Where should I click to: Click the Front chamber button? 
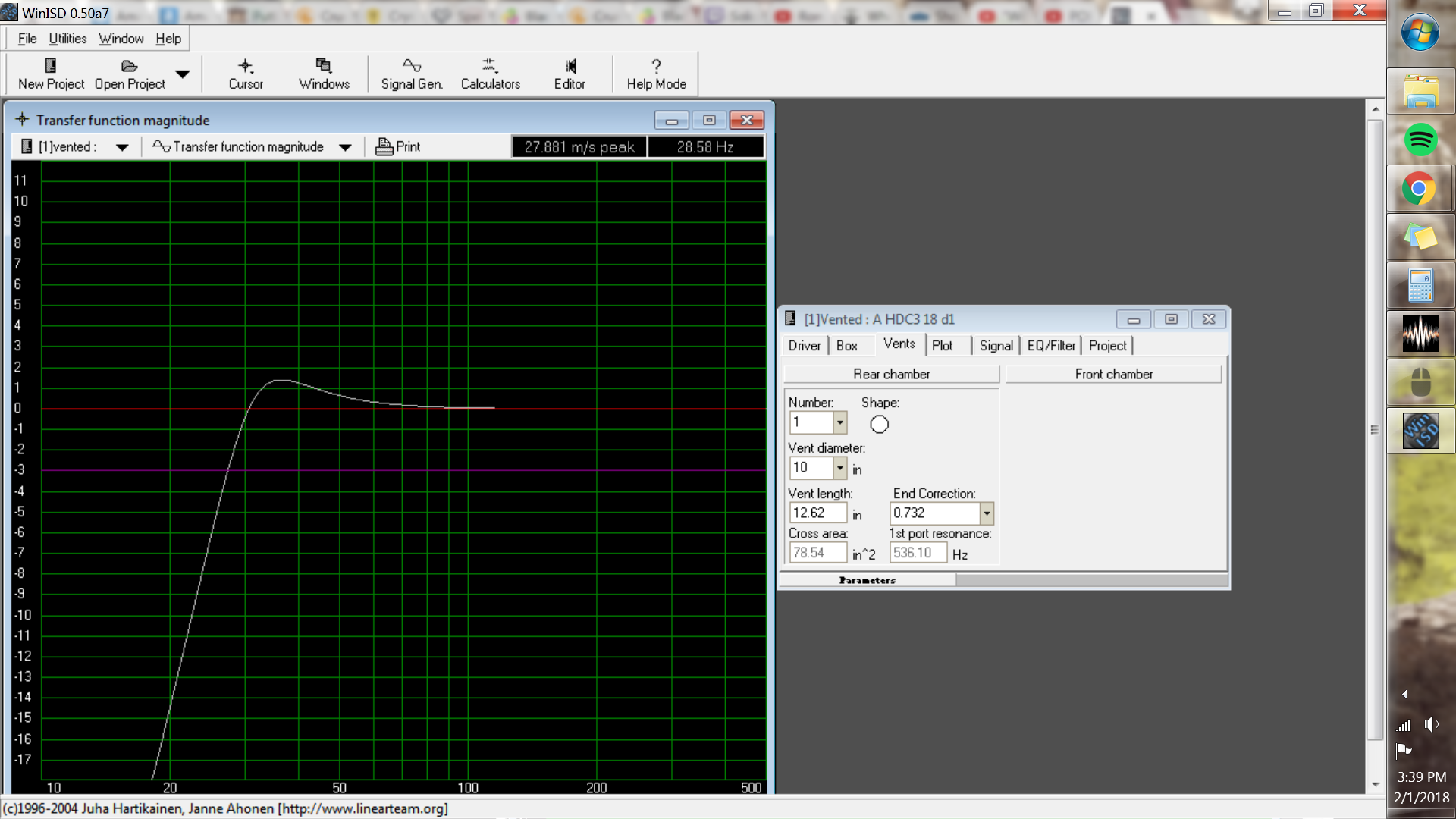1113,374
